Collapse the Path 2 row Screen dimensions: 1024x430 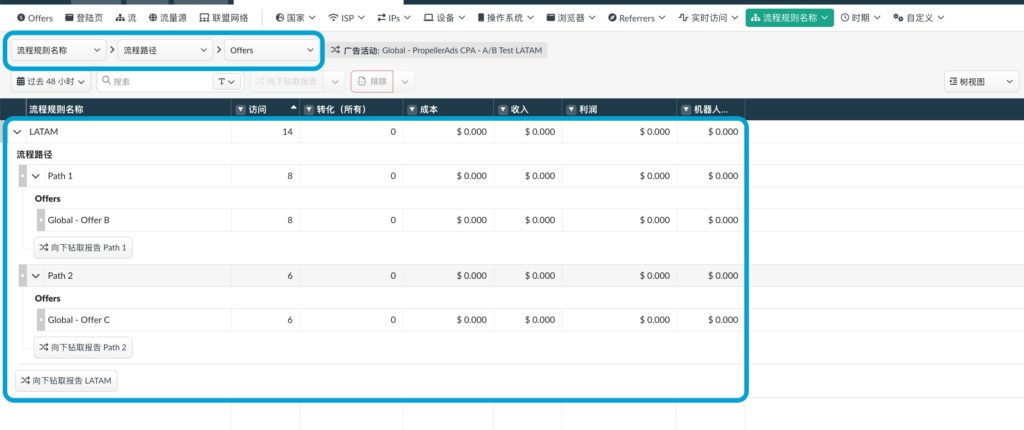pyautogui.click(x=36, y=276)
